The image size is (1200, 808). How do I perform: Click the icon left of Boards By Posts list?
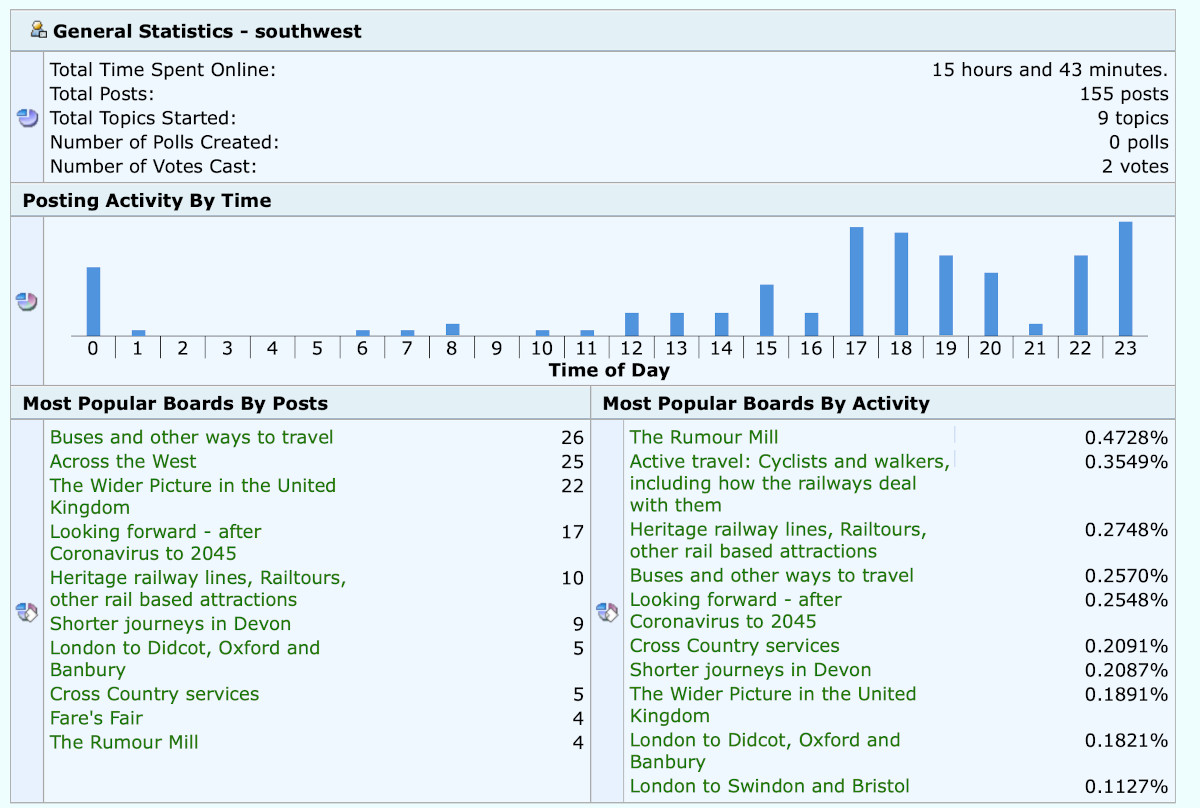pos(27,612)
